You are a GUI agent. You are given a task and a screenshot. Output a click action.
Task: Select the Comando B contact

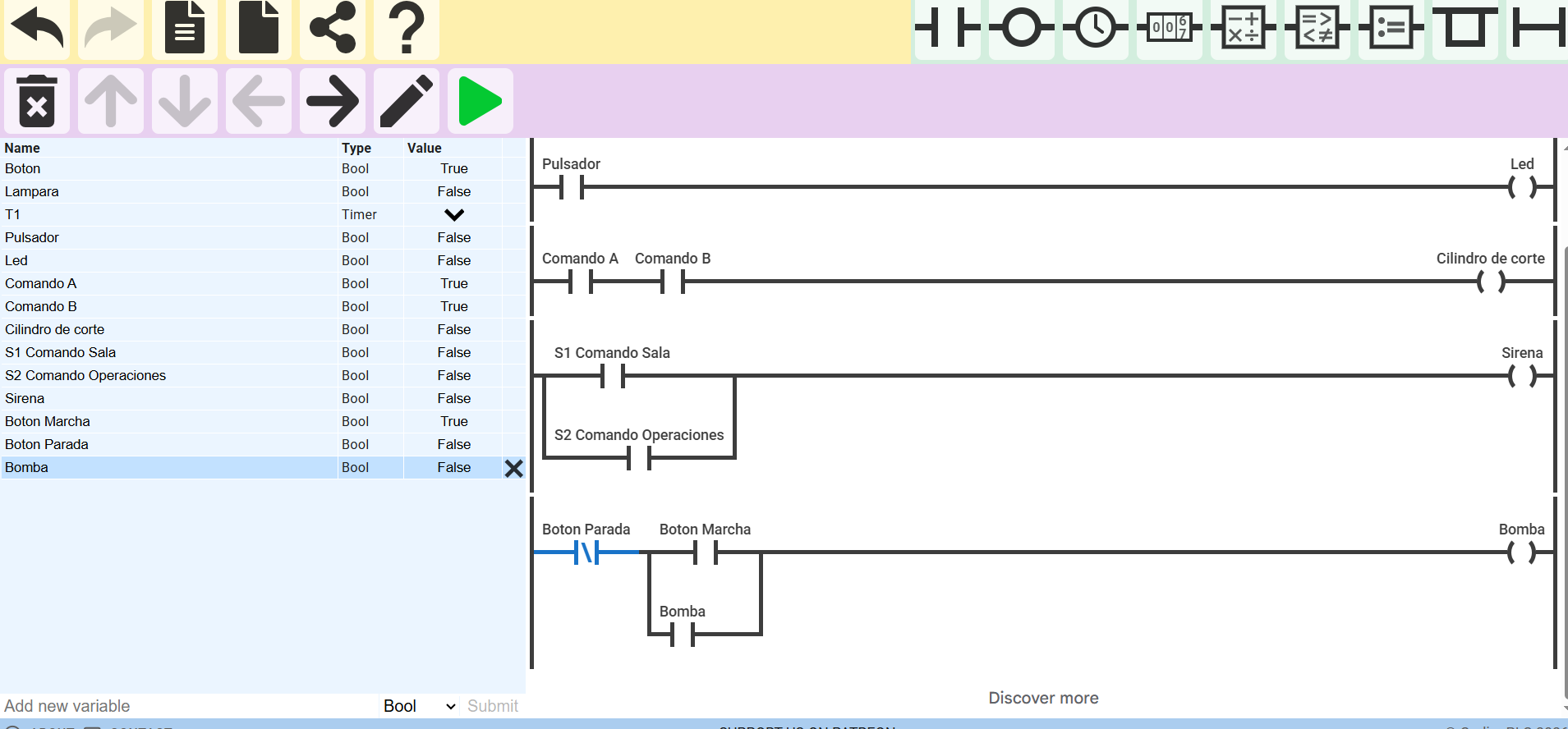pos(673,282)
